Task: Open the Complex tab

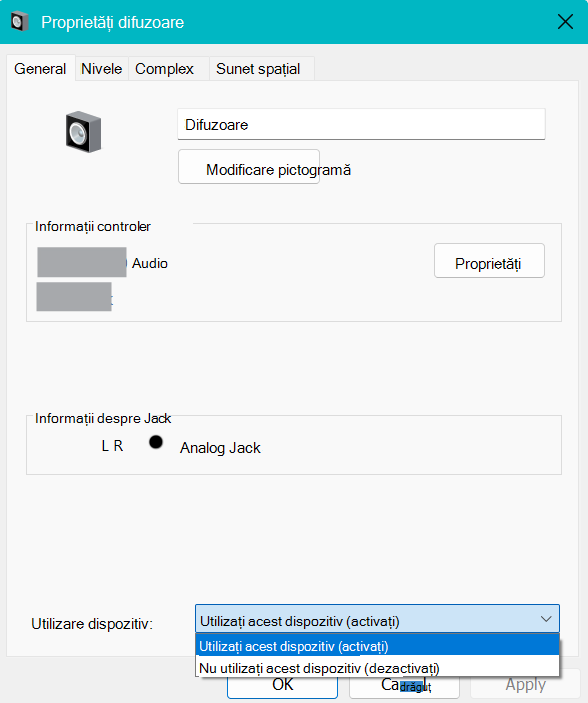Action: (x=165, y=69)
